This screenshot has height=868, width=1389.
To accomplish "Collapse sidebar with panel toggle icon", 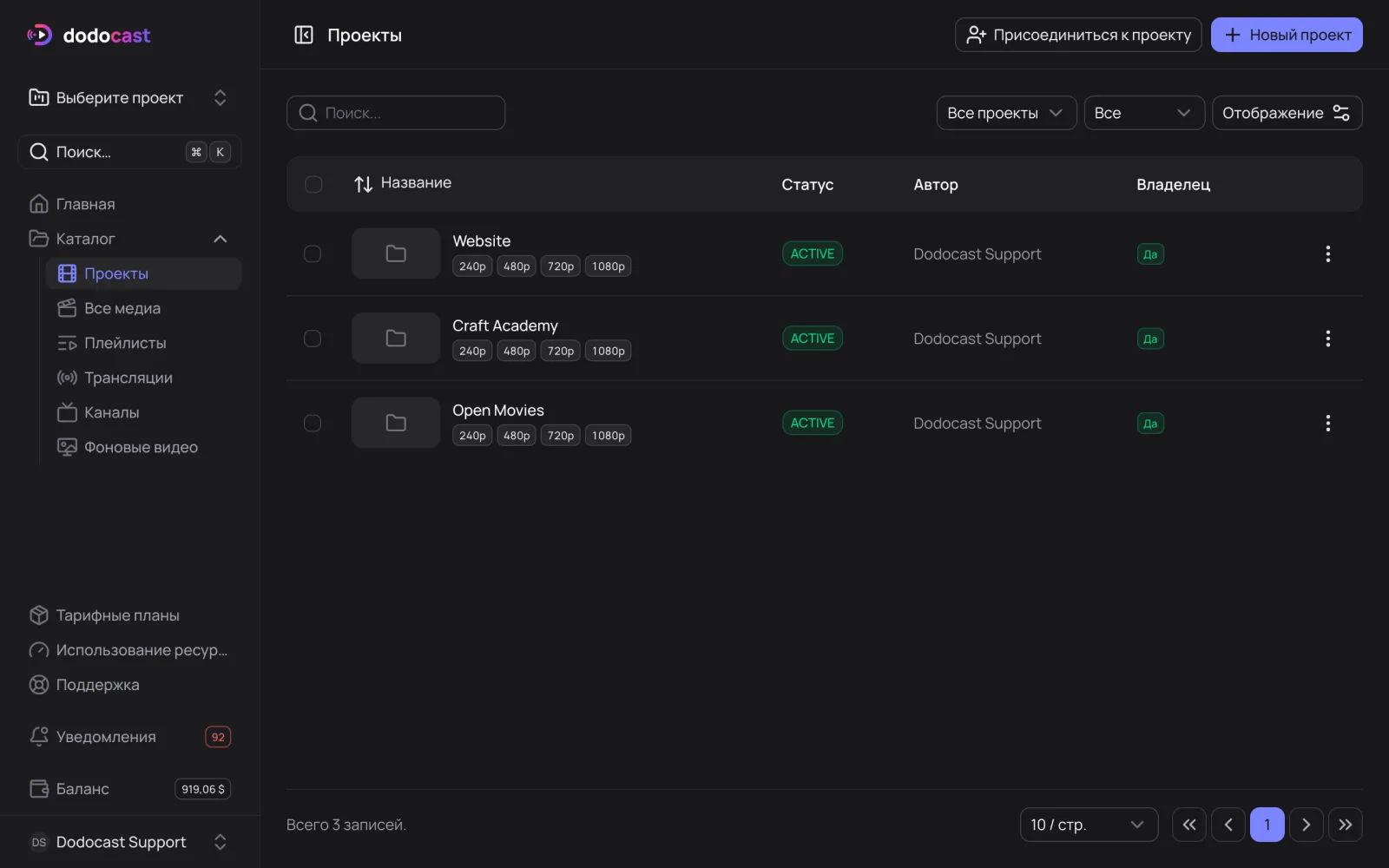I will 304,35.
